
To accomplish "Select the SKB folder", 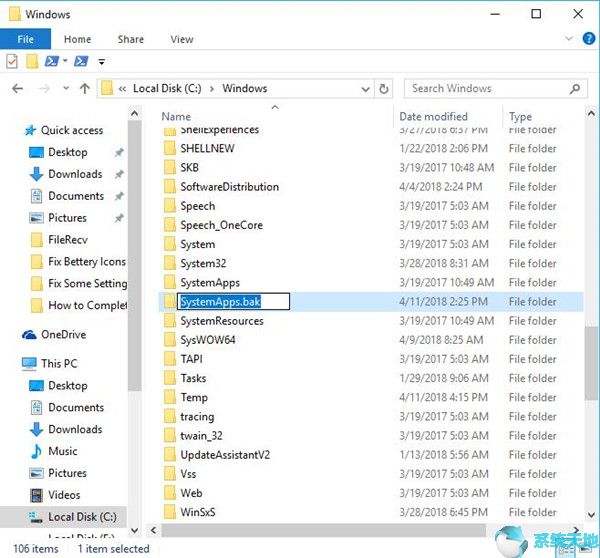I will coord(189,168).
